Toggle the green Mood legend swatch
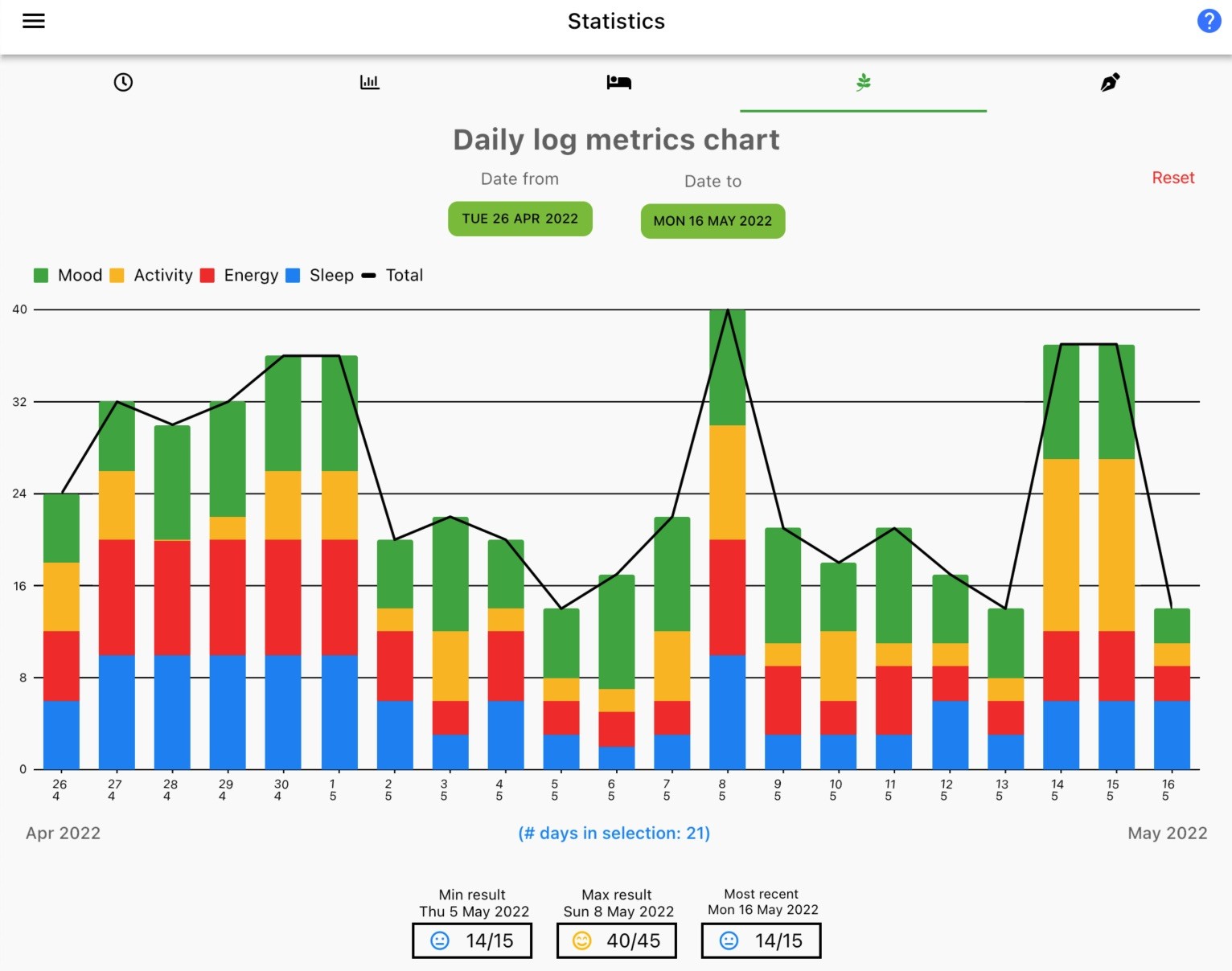Viewport: 1232px width, 971px height. tap(41, 275)
